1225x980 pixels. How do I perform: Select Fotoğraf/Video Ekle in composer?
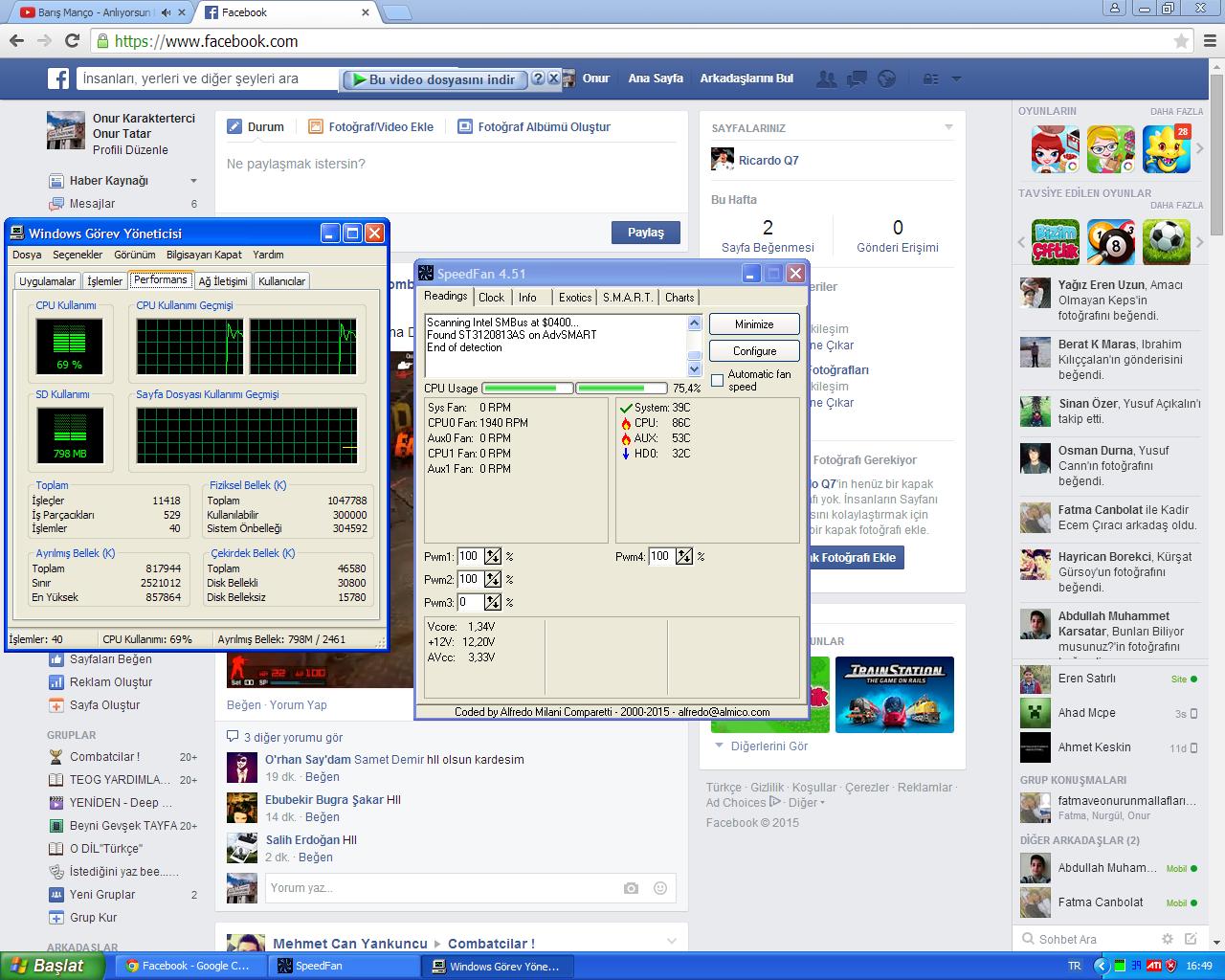pos(371,126)
